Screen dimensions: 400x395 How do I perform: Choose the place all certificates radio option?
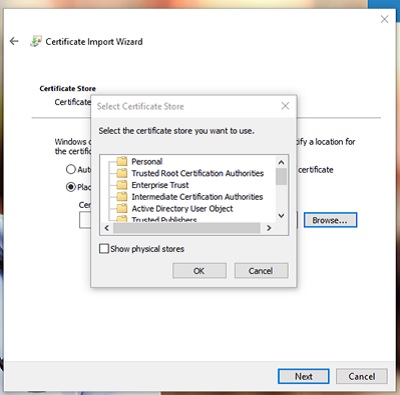click(71, 187)
